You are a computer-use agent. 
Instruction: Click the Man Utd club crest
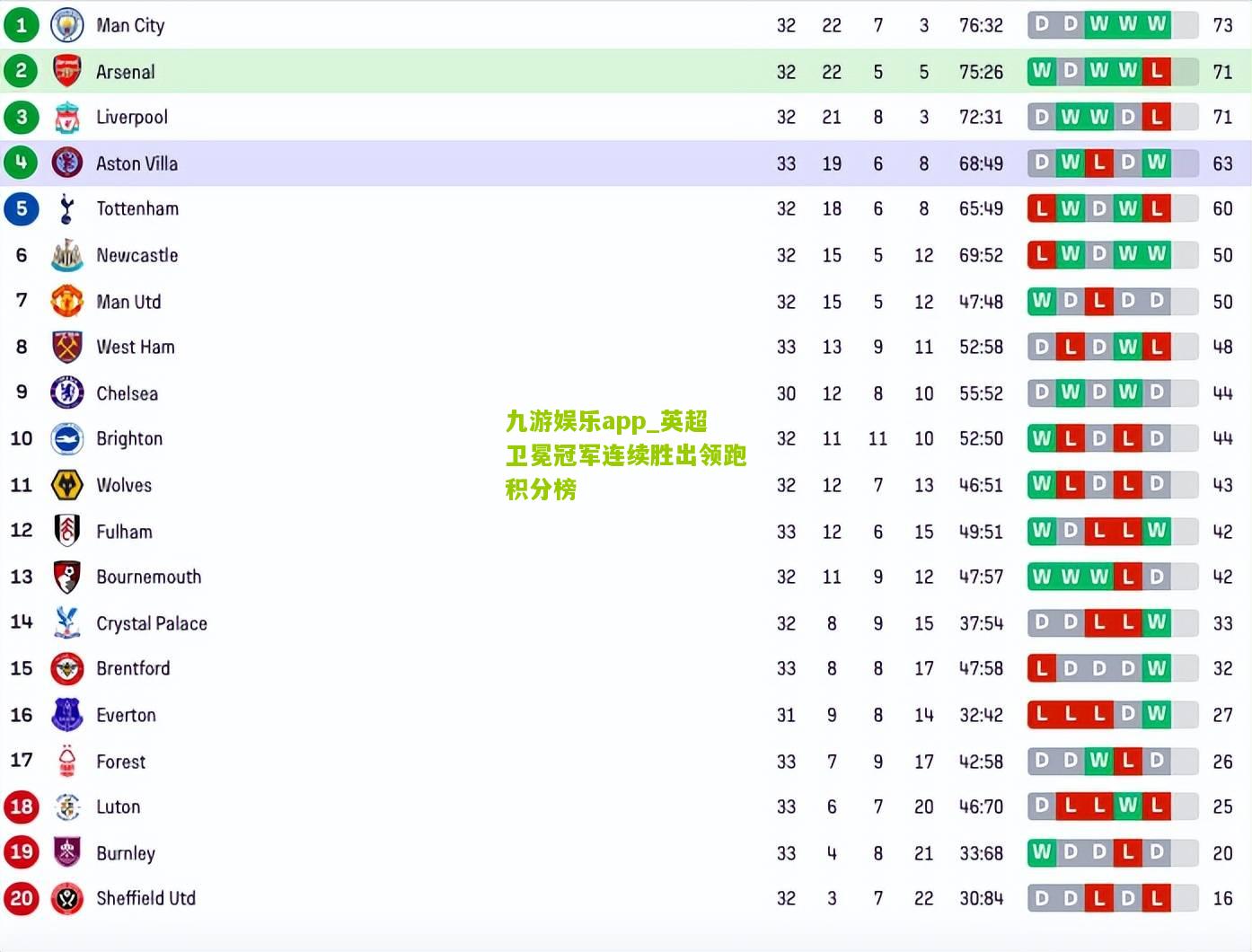tap(67, 301)
